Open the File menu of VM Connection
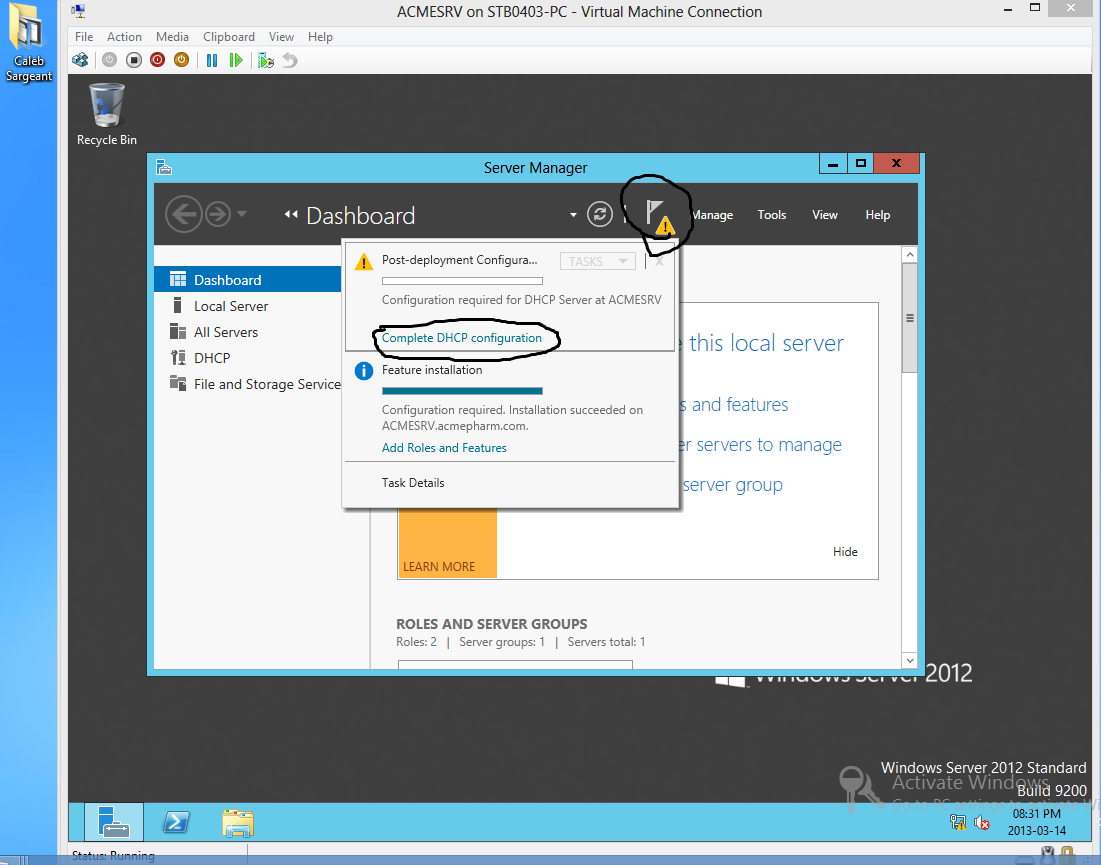Viewport: 1101px width, 865px height. (84, 37)
